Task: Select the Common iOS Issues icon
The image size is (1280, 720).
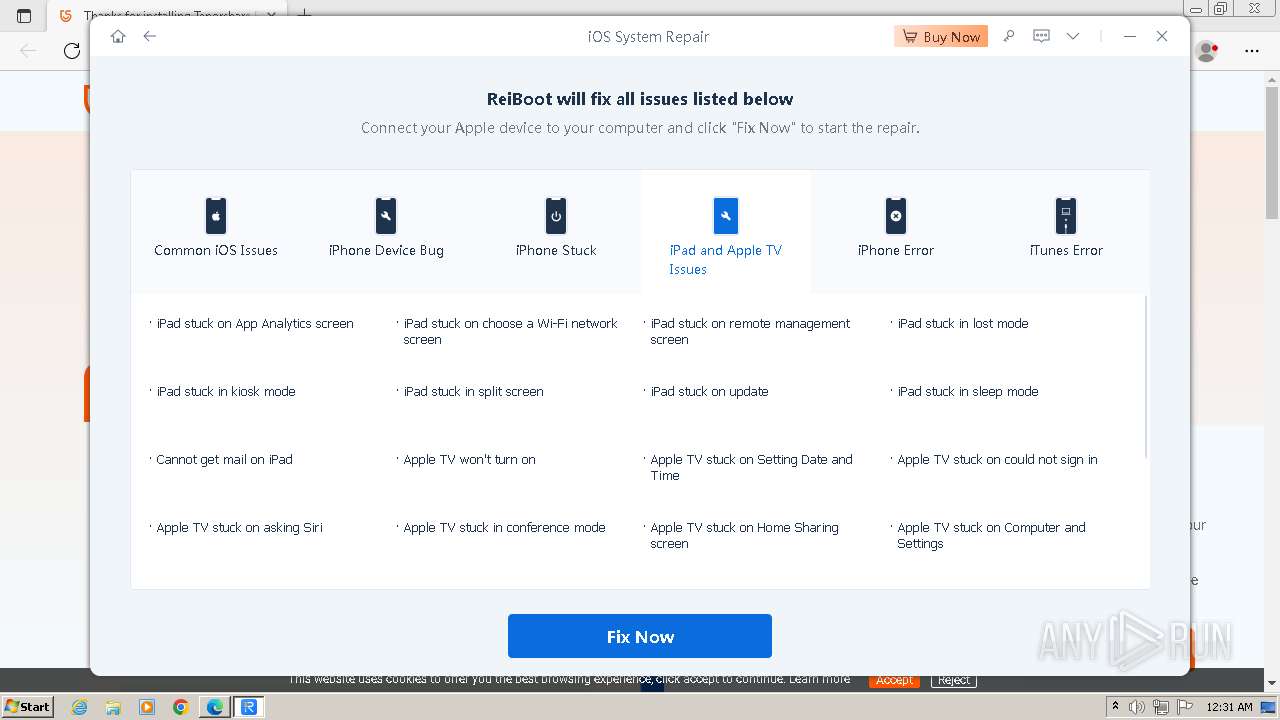Action: (216, 215)
